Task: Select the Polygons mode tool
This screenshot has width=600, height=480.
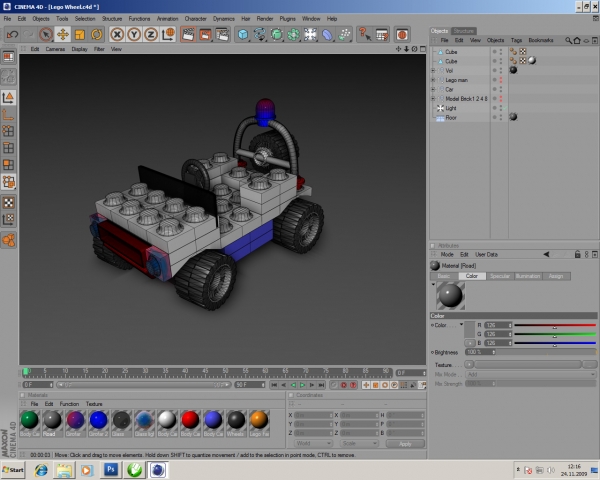Action: (x=8, y=165)
